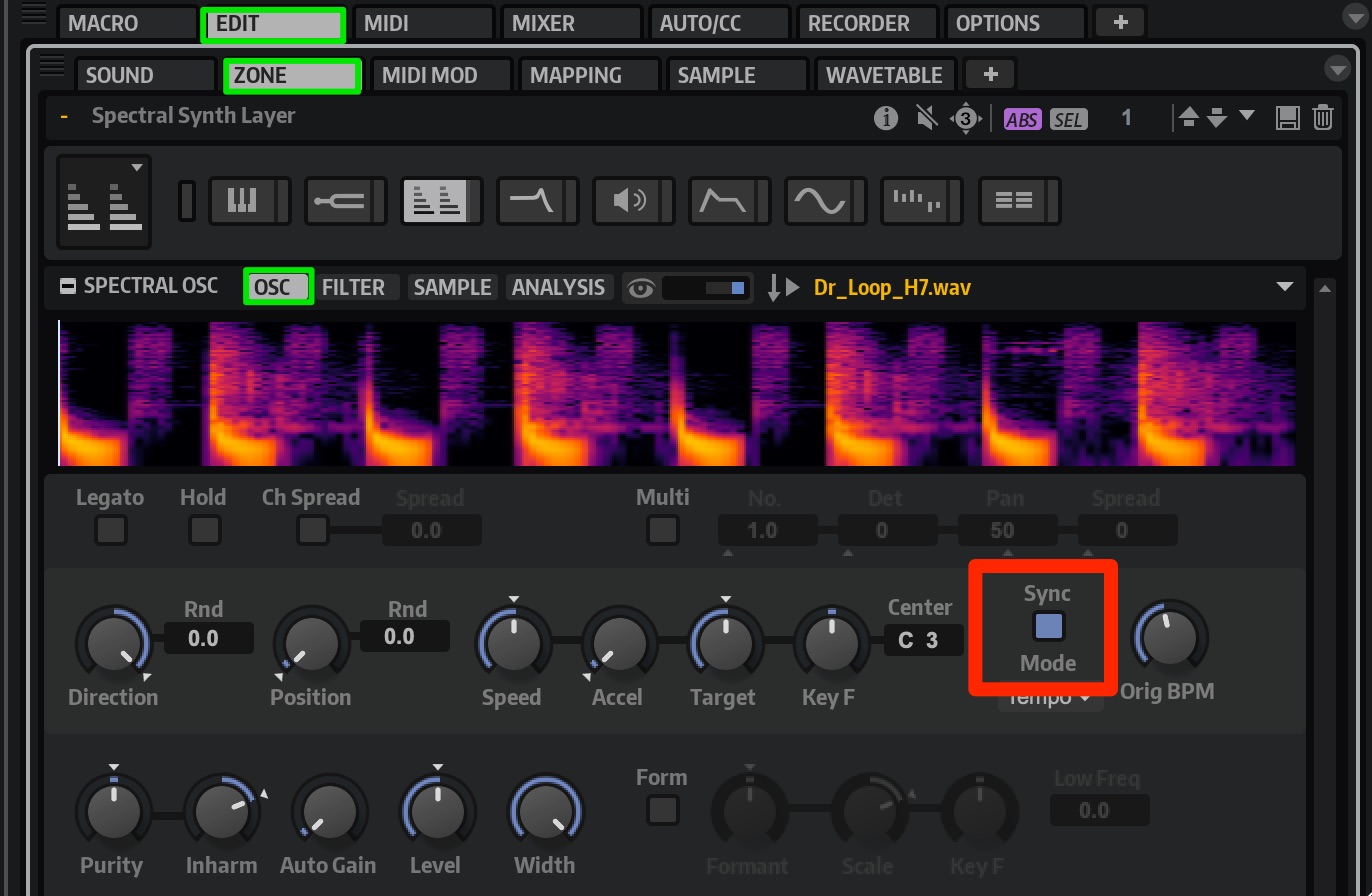Click the circled 3 target icon
This screenshot has height=896, width=1372.
[x=965, y=118]
